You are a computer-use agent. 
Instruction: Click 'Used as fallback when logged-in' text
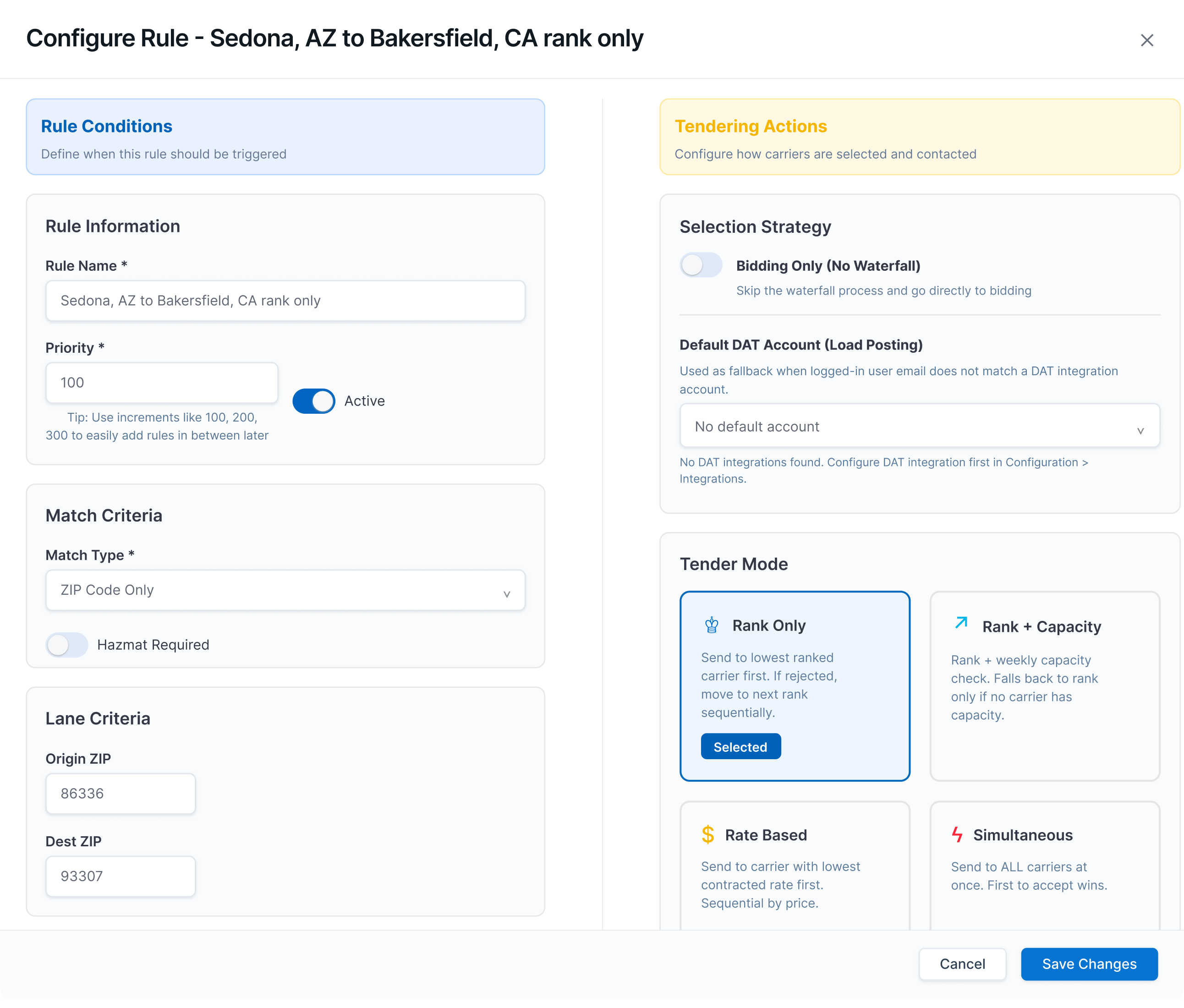(x=899, y=380)
